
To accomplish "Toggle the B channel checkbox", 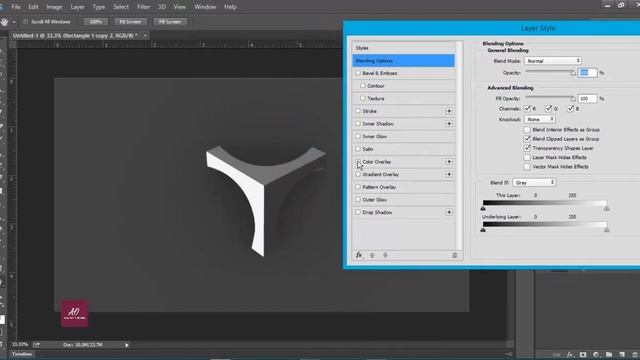I will click(x=571, y=109).
